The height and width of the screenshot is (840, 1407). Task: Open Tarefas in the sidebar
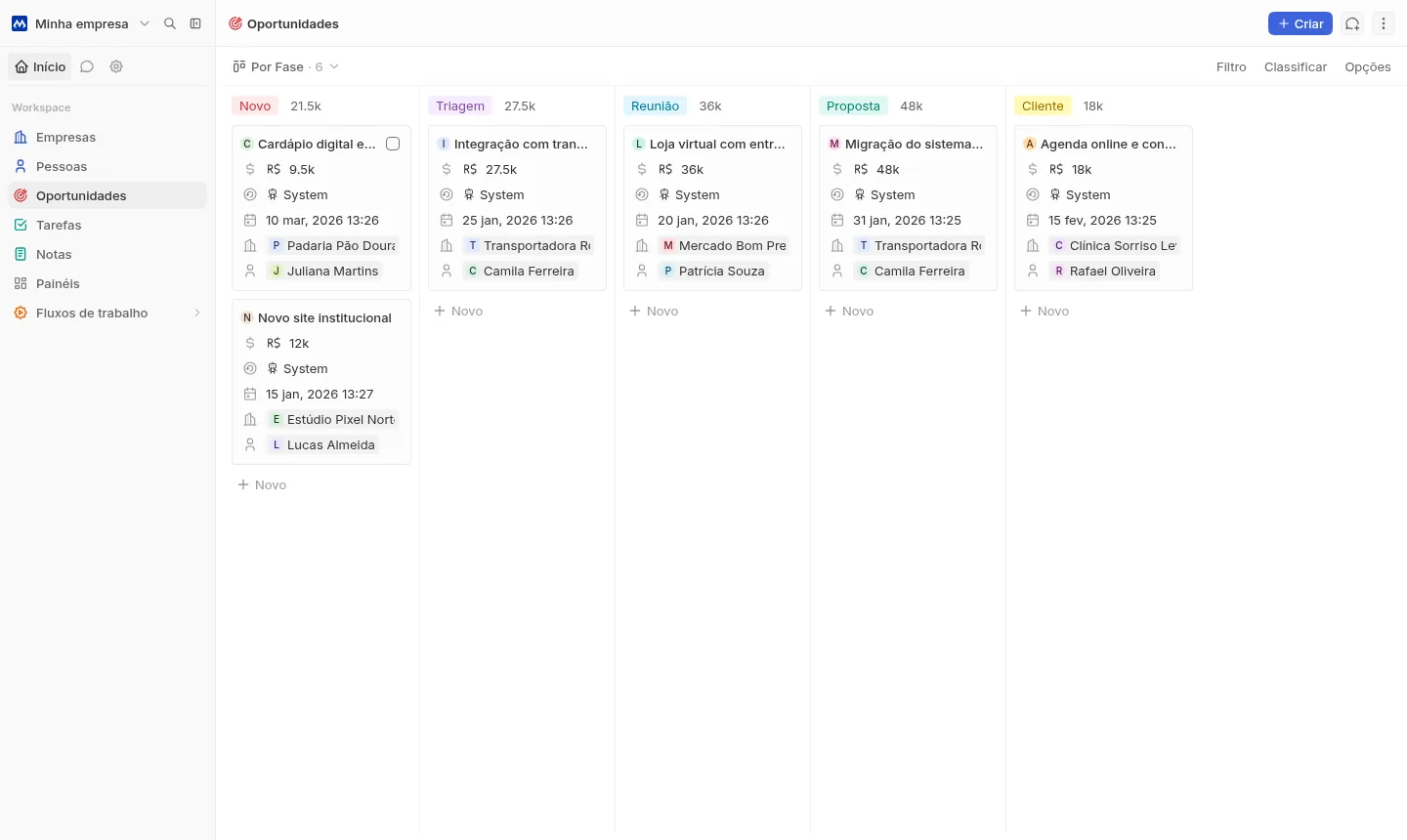[107, 225]
